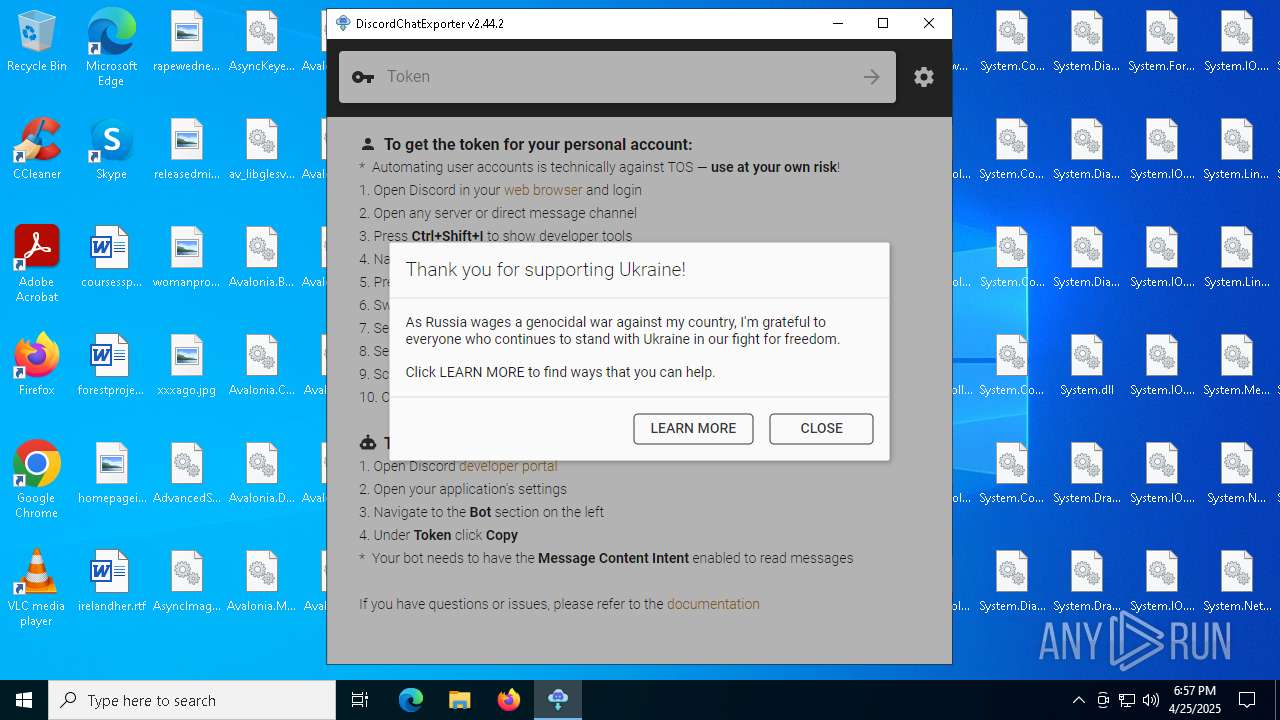
Task: Select the Adobe Acrobat desktop shortcut
Action: click(37, 264)
